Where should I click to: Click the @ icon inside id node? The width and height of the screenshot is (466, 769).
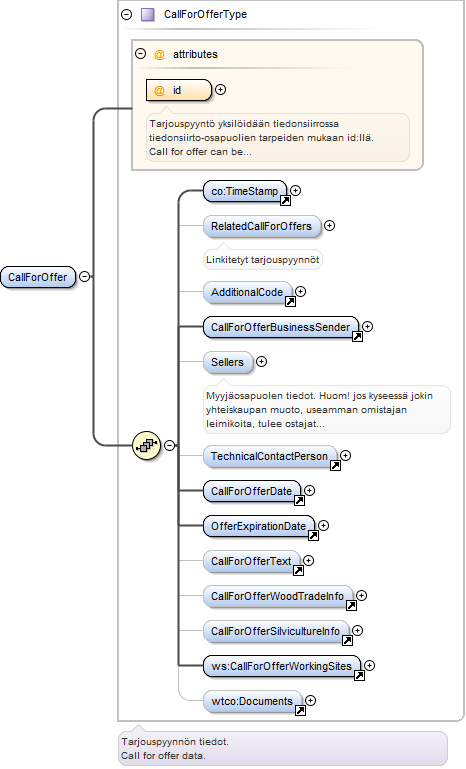point(159,91)
